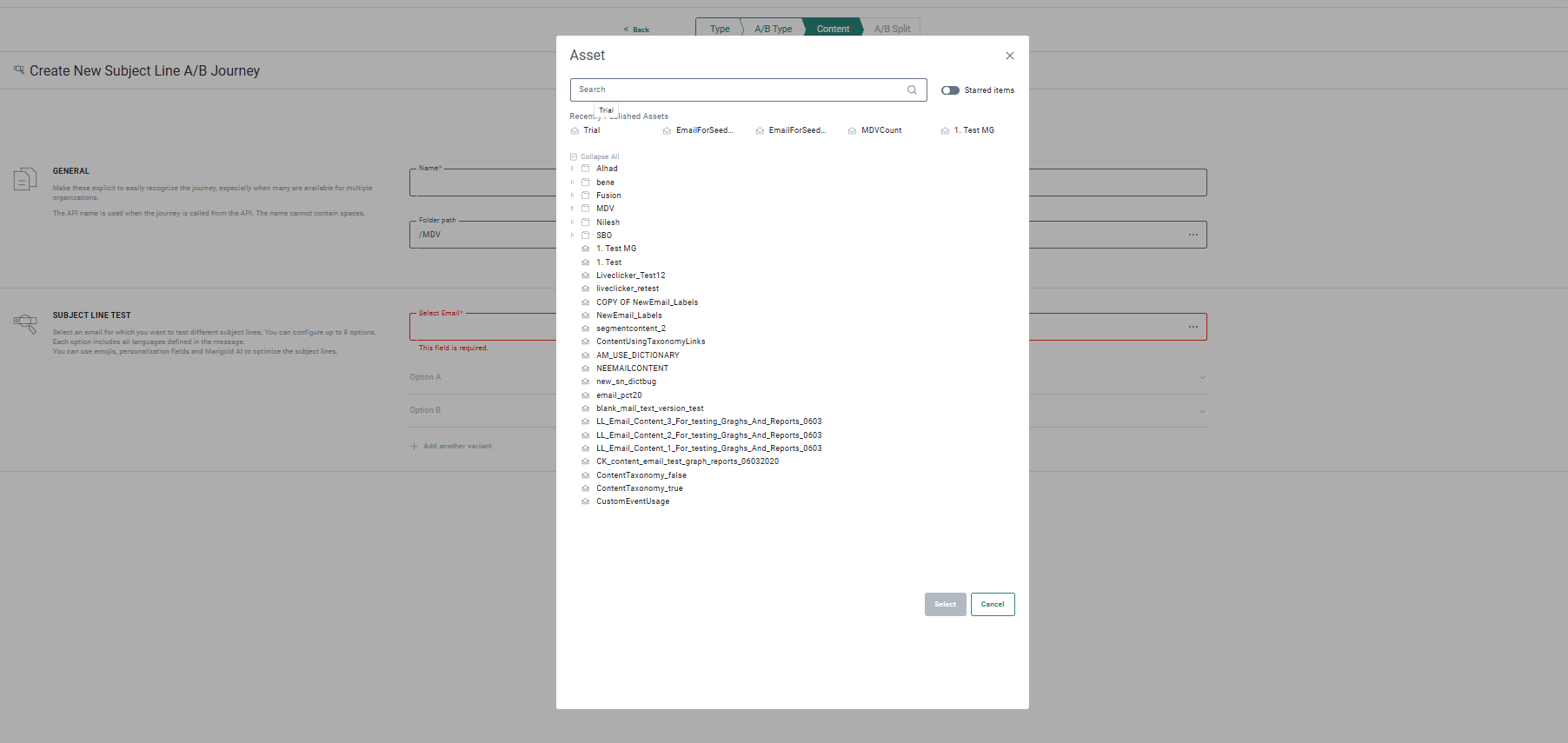Click the folder icon beside Nilesh
The height and width of the screenshot is (743, 1568).
[x=586, y=222]
